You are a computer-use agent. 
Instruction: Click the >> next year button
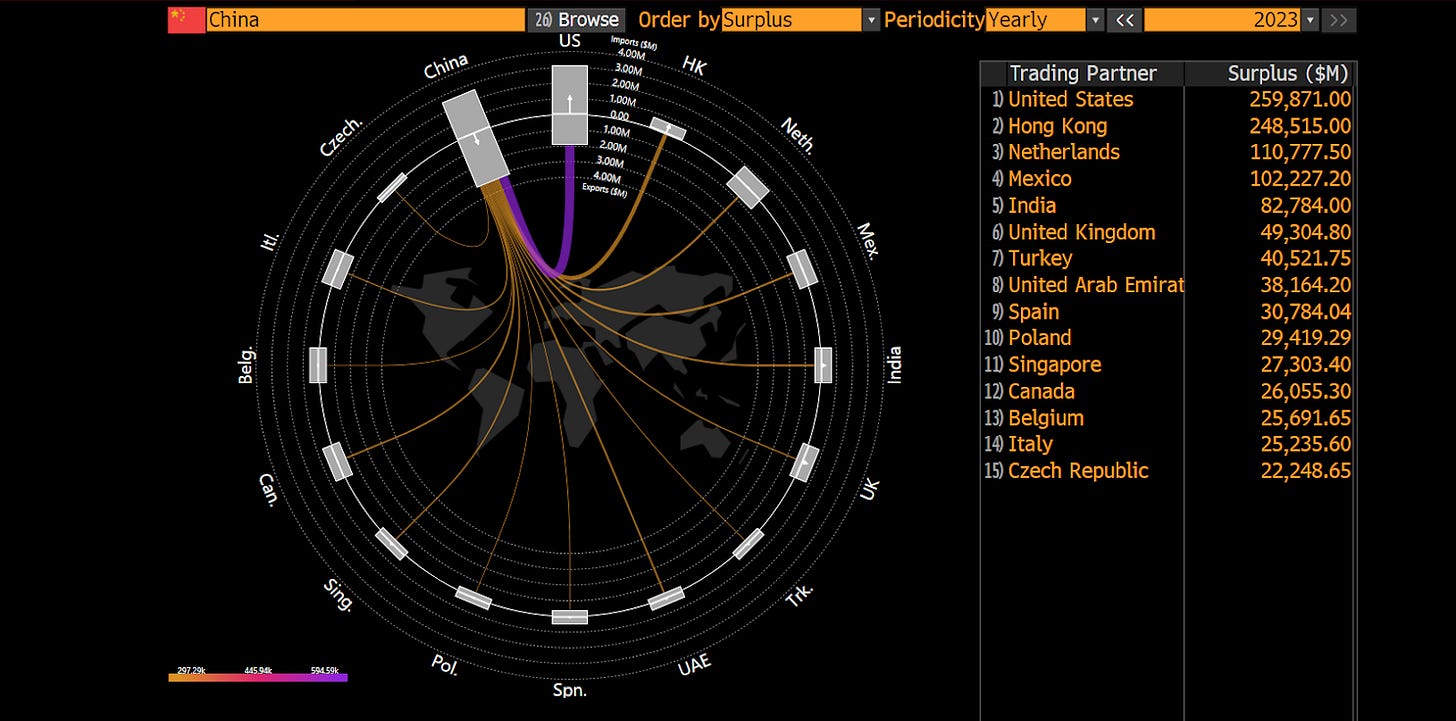click(x=1340, y=20)
